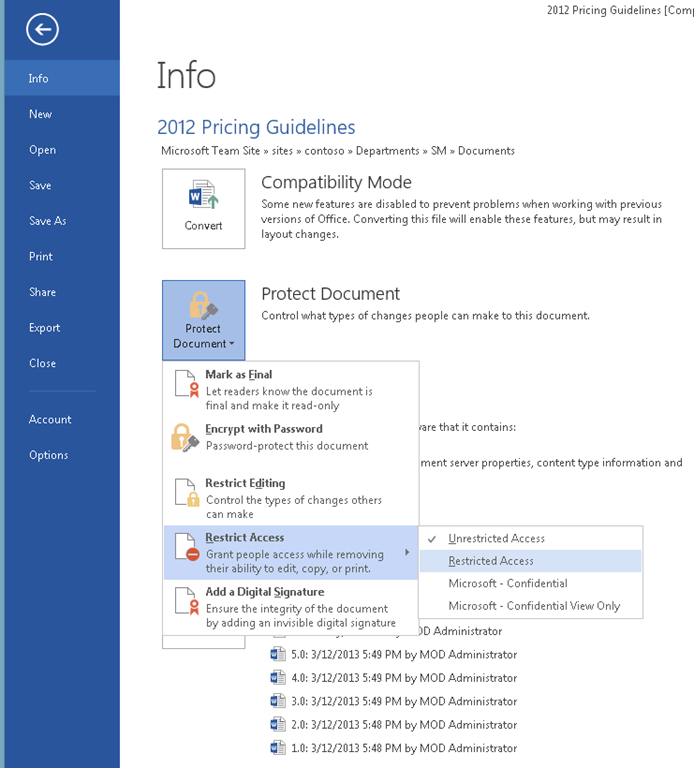Choose Restrict Editing option
694x768 pixels.
tap(291, 498)
